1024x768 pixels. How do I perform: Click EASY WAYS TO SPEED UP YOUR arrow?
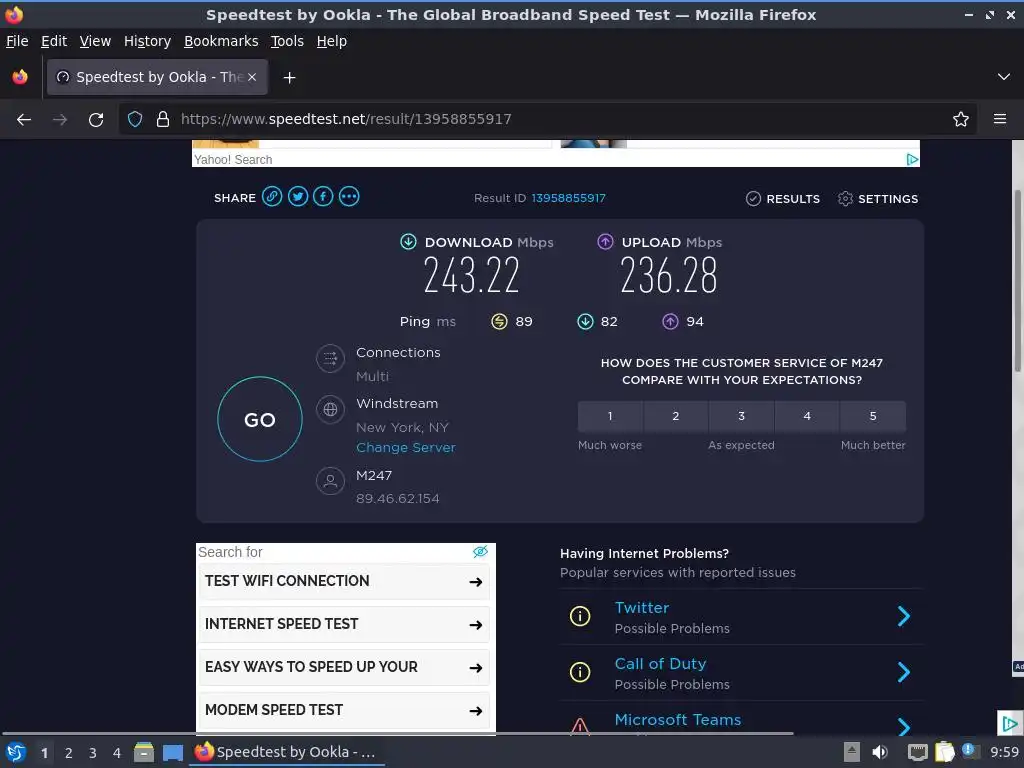tap(475, 667)
